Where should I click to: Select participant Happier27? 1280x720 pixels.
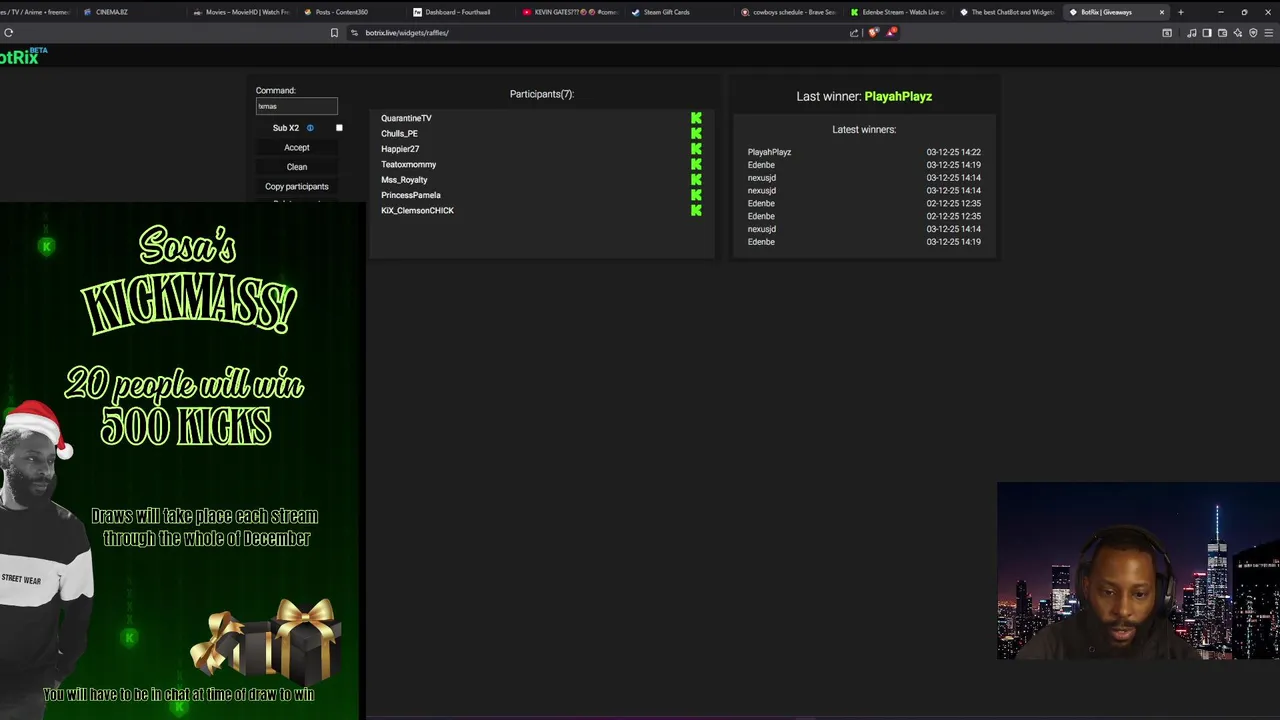[x=400, y=149]
